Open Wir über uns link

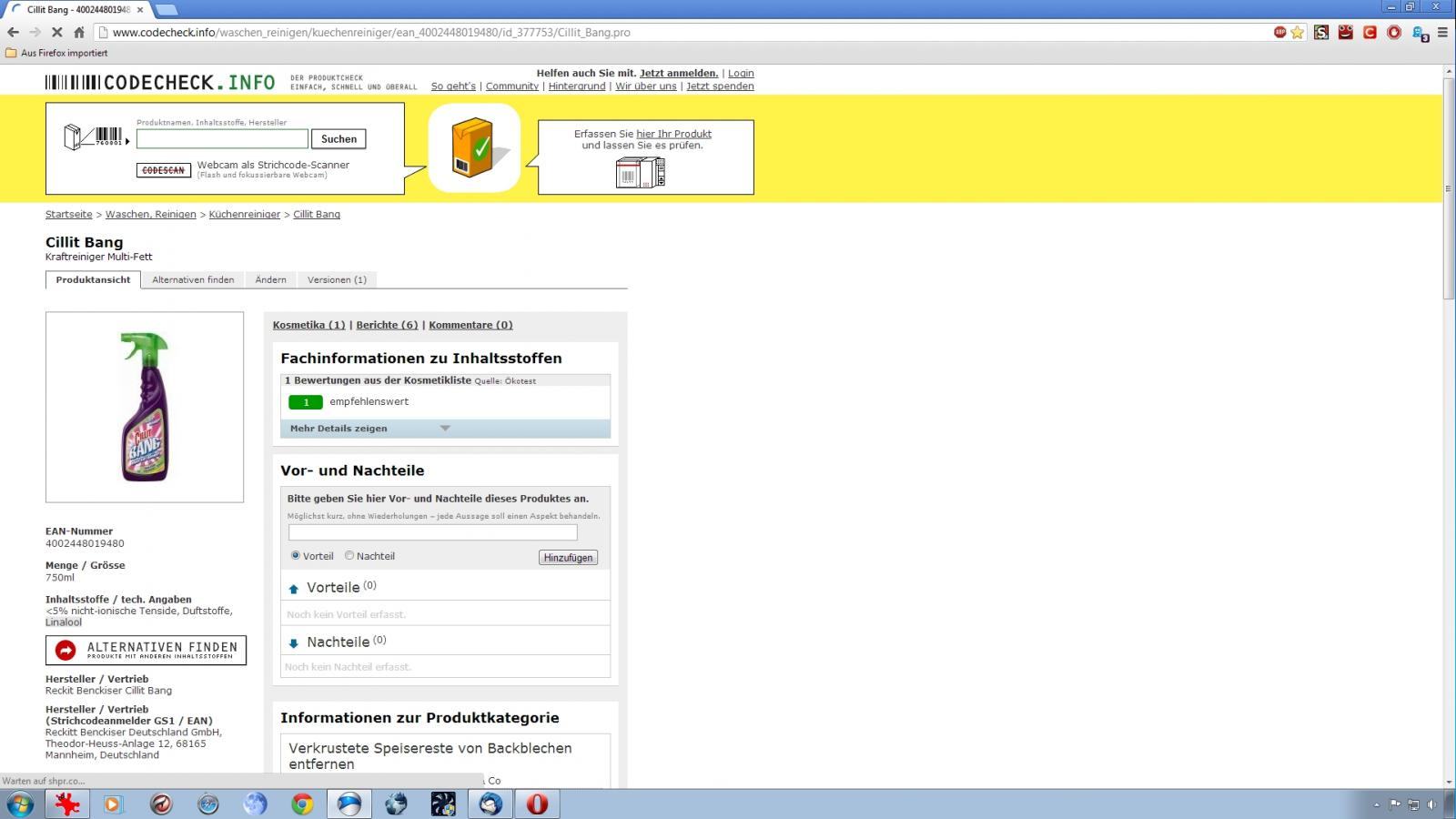(x=646, y=86)
